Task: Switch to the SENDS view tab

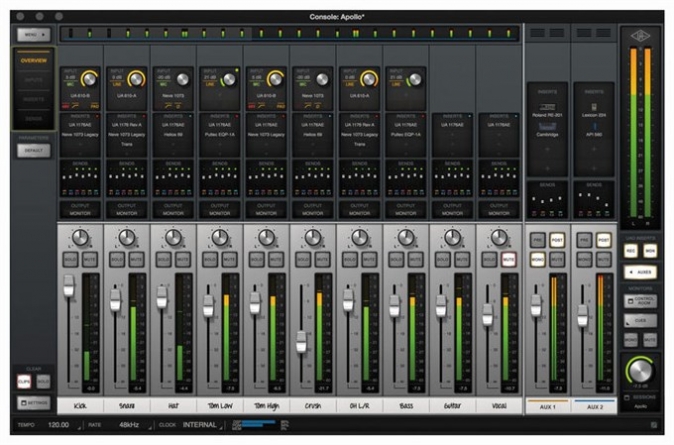Action: pyautogui.click(x=34, y=119)
